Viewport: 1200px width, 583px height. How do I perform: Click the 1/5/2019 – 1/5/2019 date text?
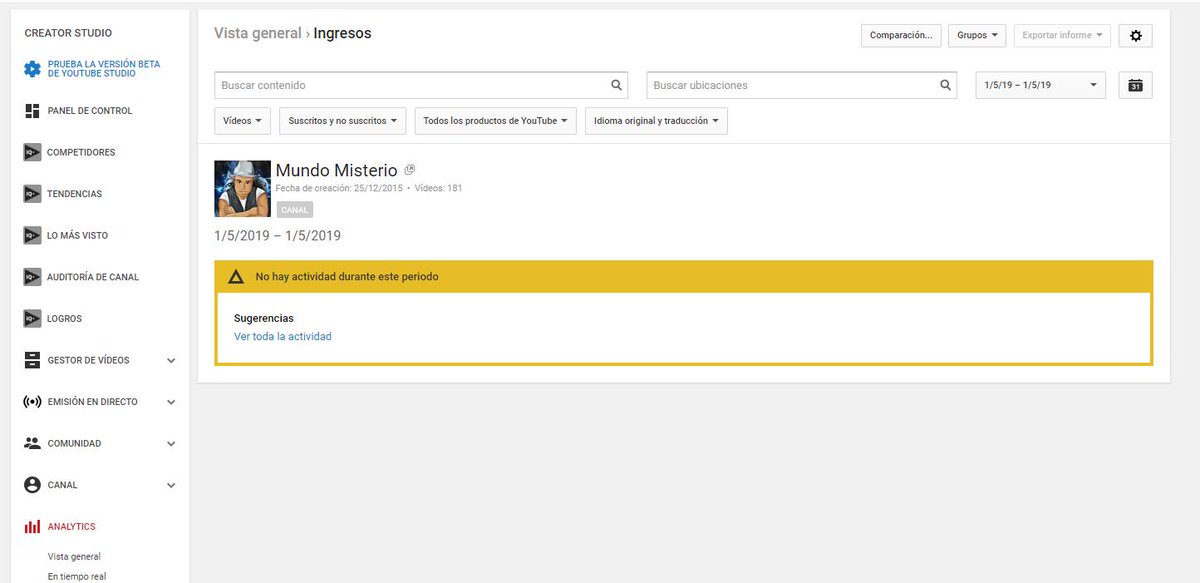pos(278,236)
